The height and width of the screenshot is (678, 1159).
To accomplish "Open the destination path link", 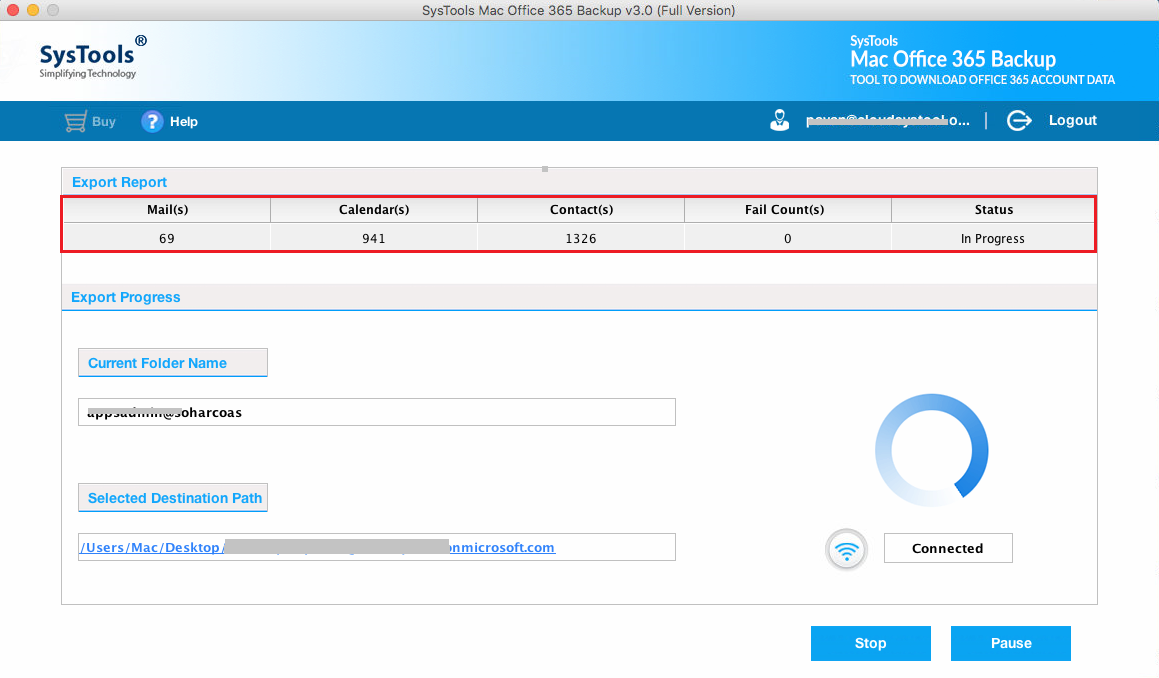I will pos(318,547).
